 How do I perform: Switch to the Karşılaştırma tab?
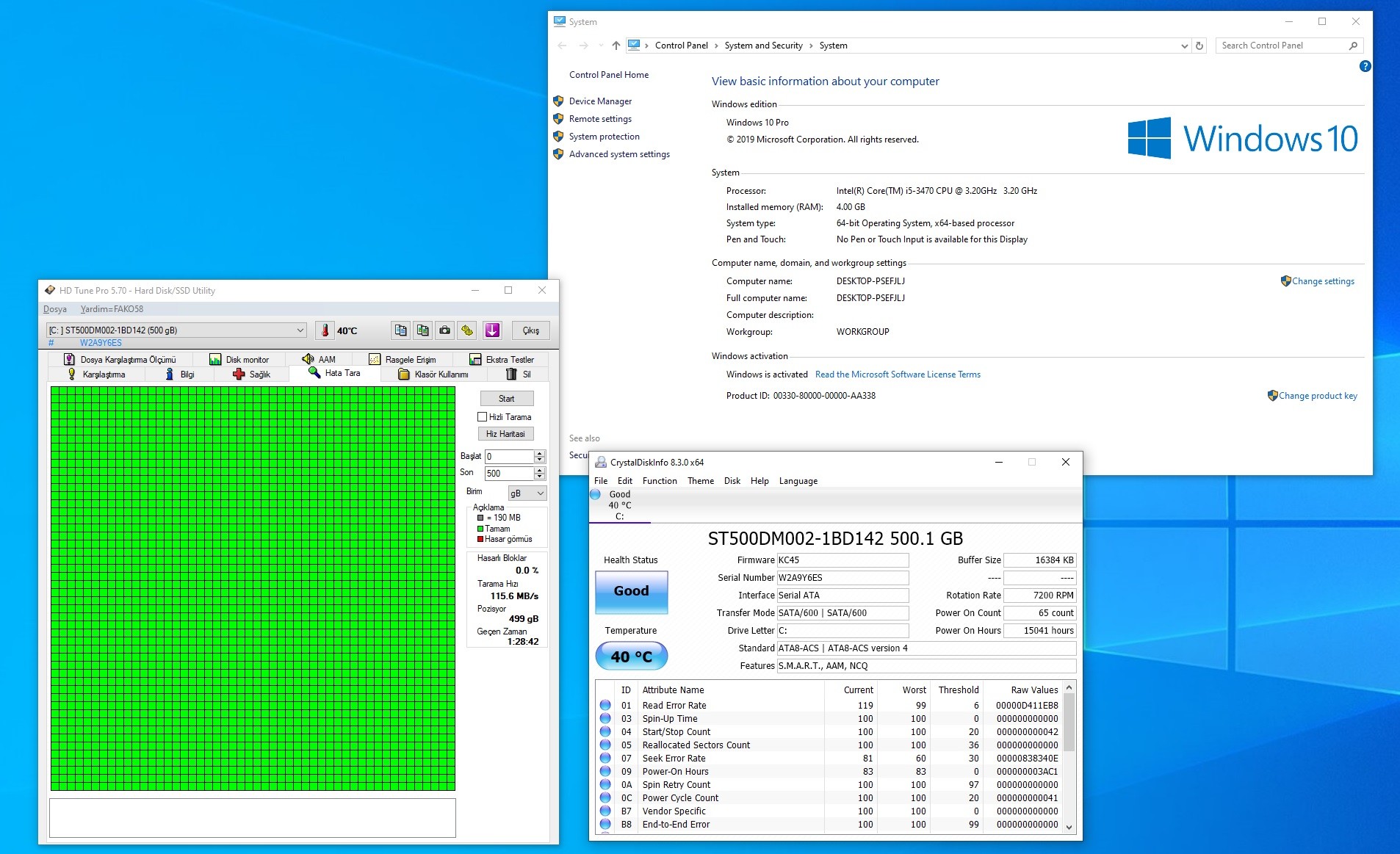click(96, 374)
